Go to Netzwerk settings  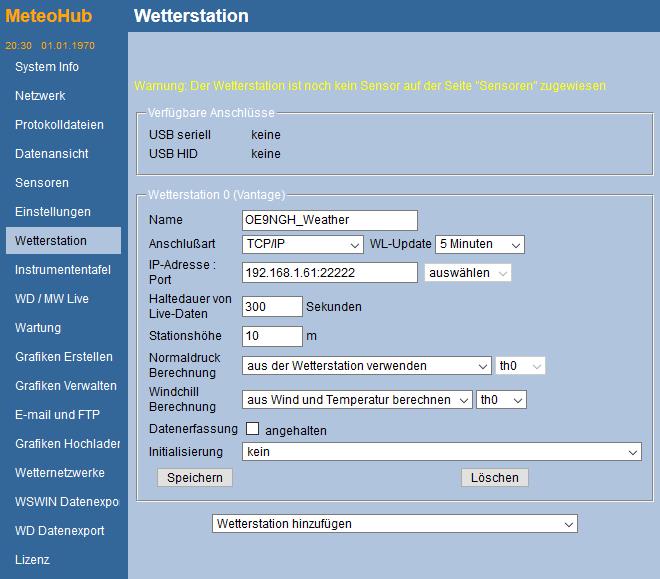click(x=40, y=96)
